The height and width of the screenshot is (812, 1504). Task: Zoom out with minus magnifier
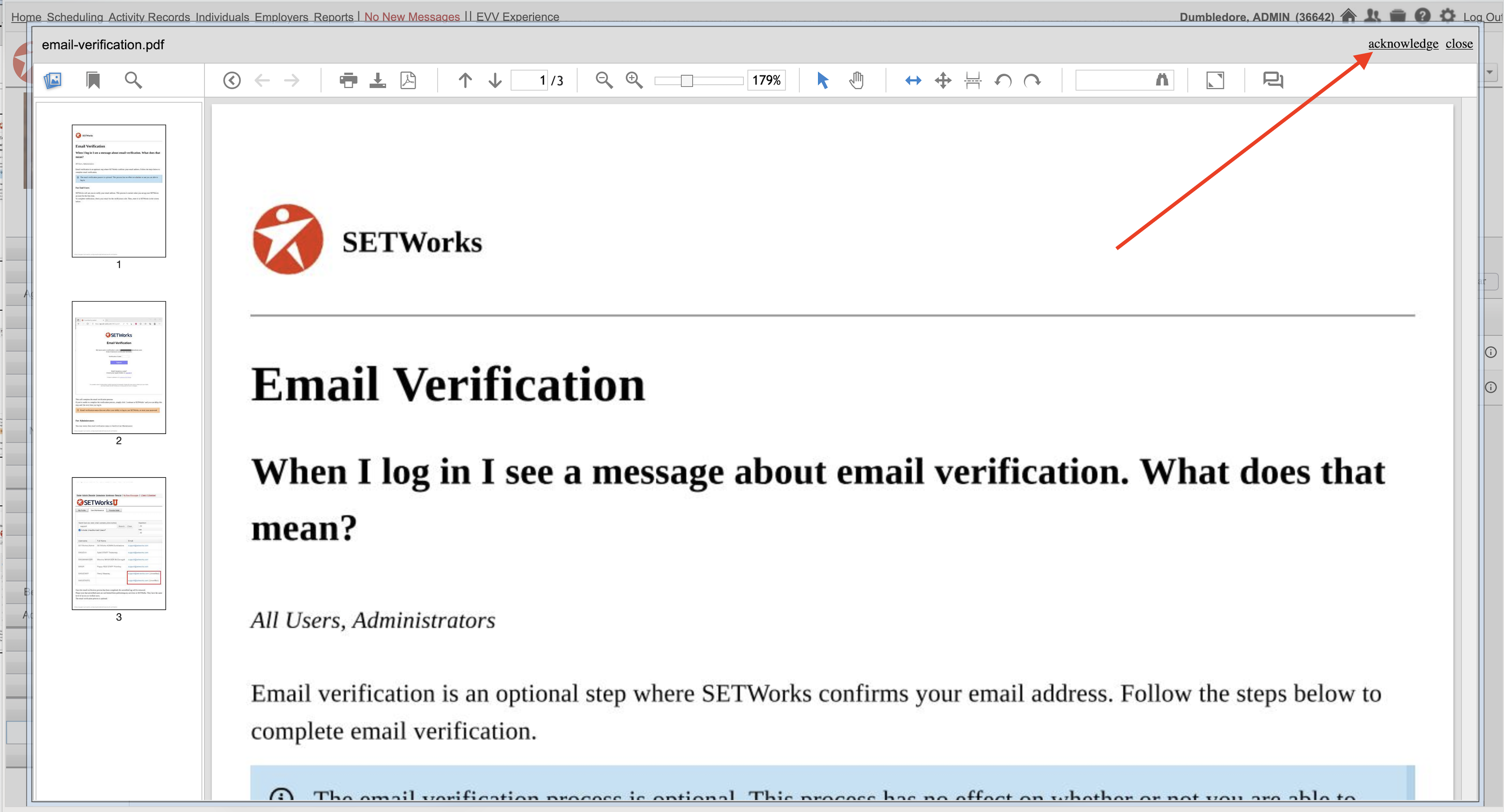click(604, 80)
